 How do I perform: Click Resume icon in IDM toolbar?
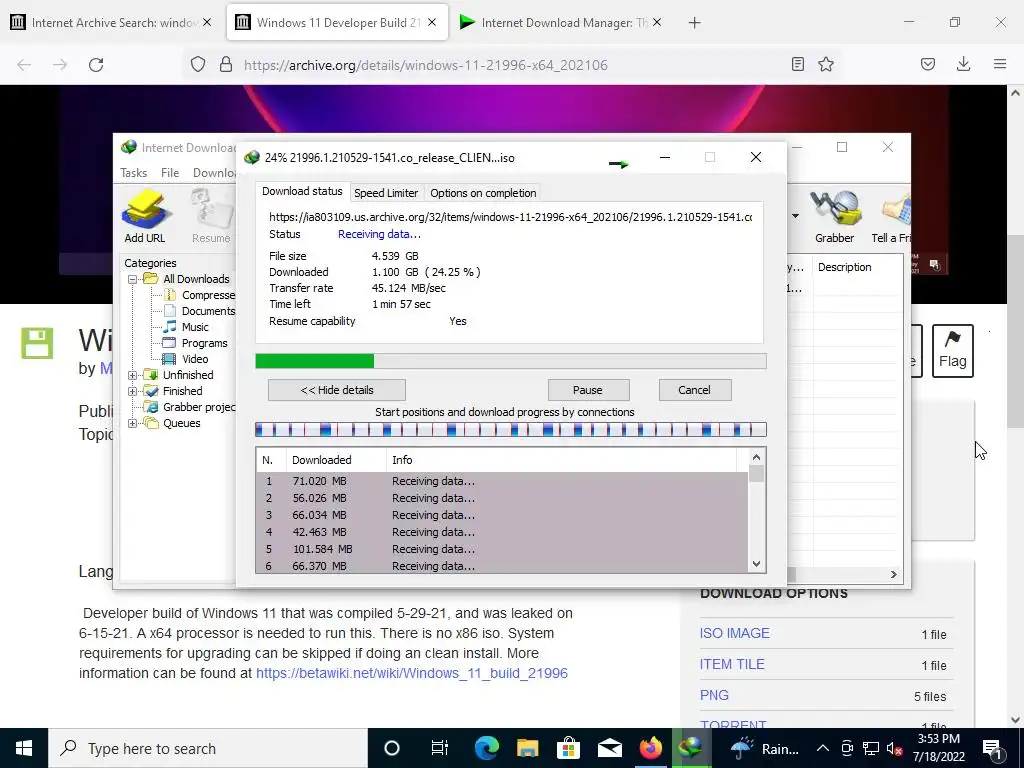tap(210, 216)
